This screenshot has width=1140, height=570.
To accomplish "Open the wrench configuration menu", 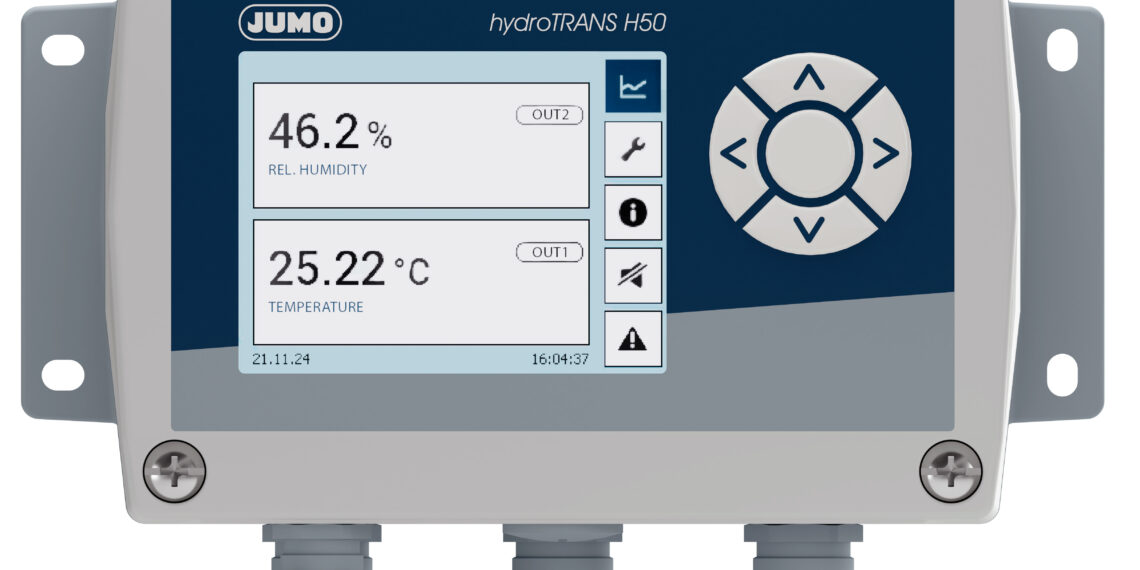I will [633, 150].
